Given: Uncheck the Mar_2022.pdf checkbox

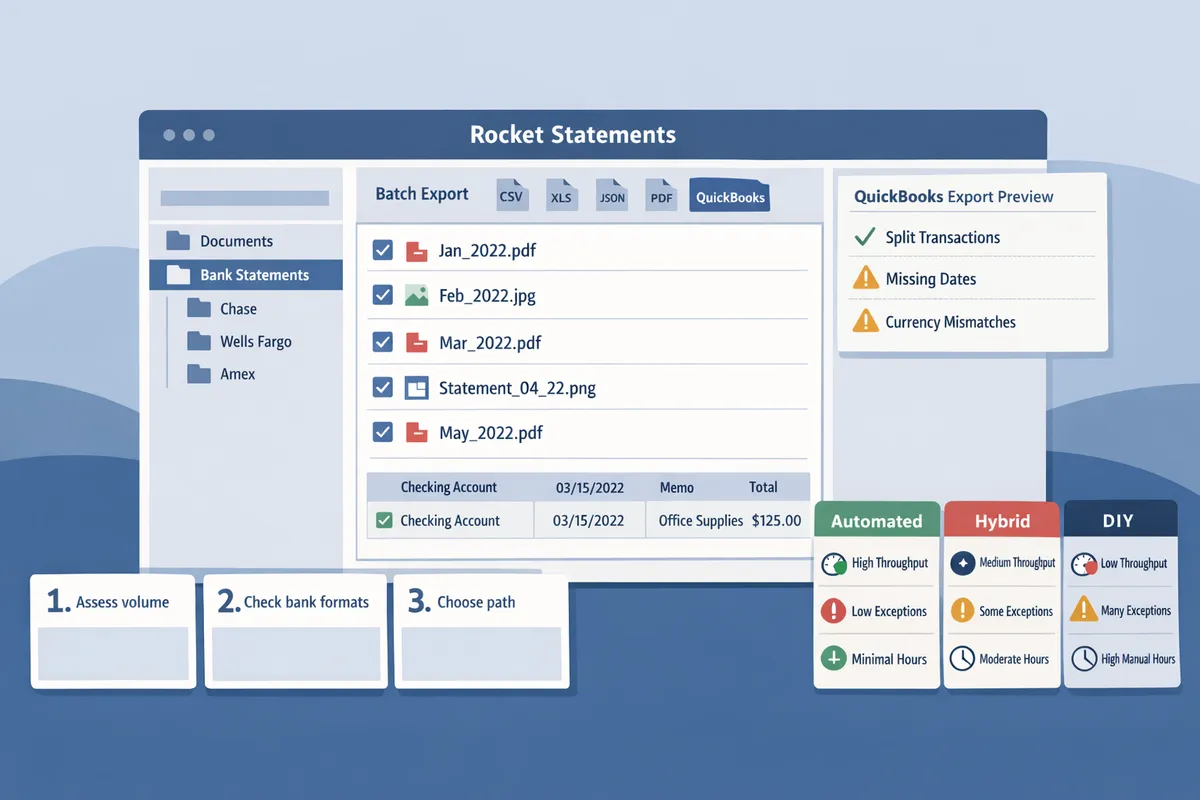Looking at the screenshot, I should click(x=382, y=342).
